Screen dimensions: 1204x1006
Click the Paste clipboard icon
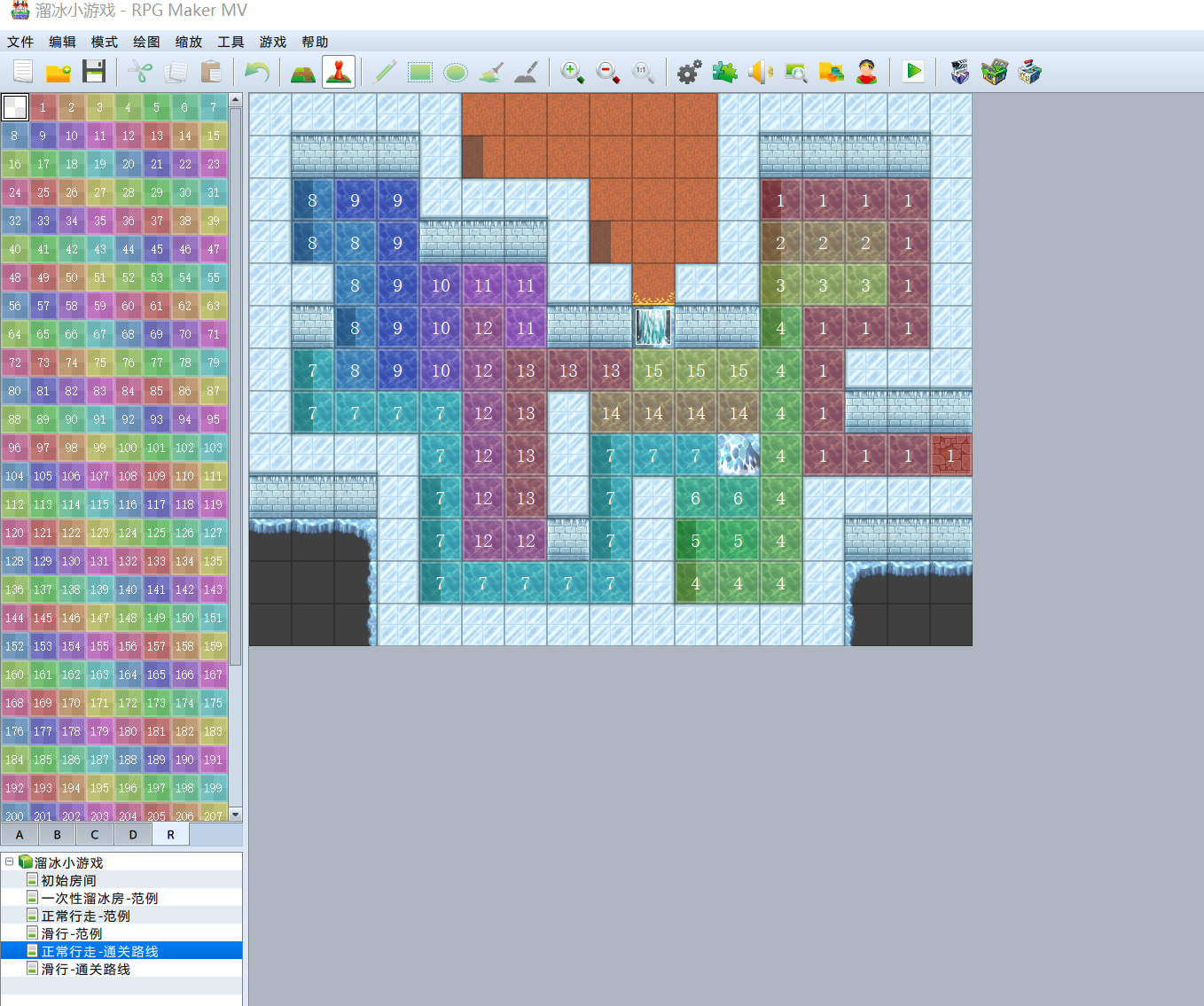click(x=211, y=72)
